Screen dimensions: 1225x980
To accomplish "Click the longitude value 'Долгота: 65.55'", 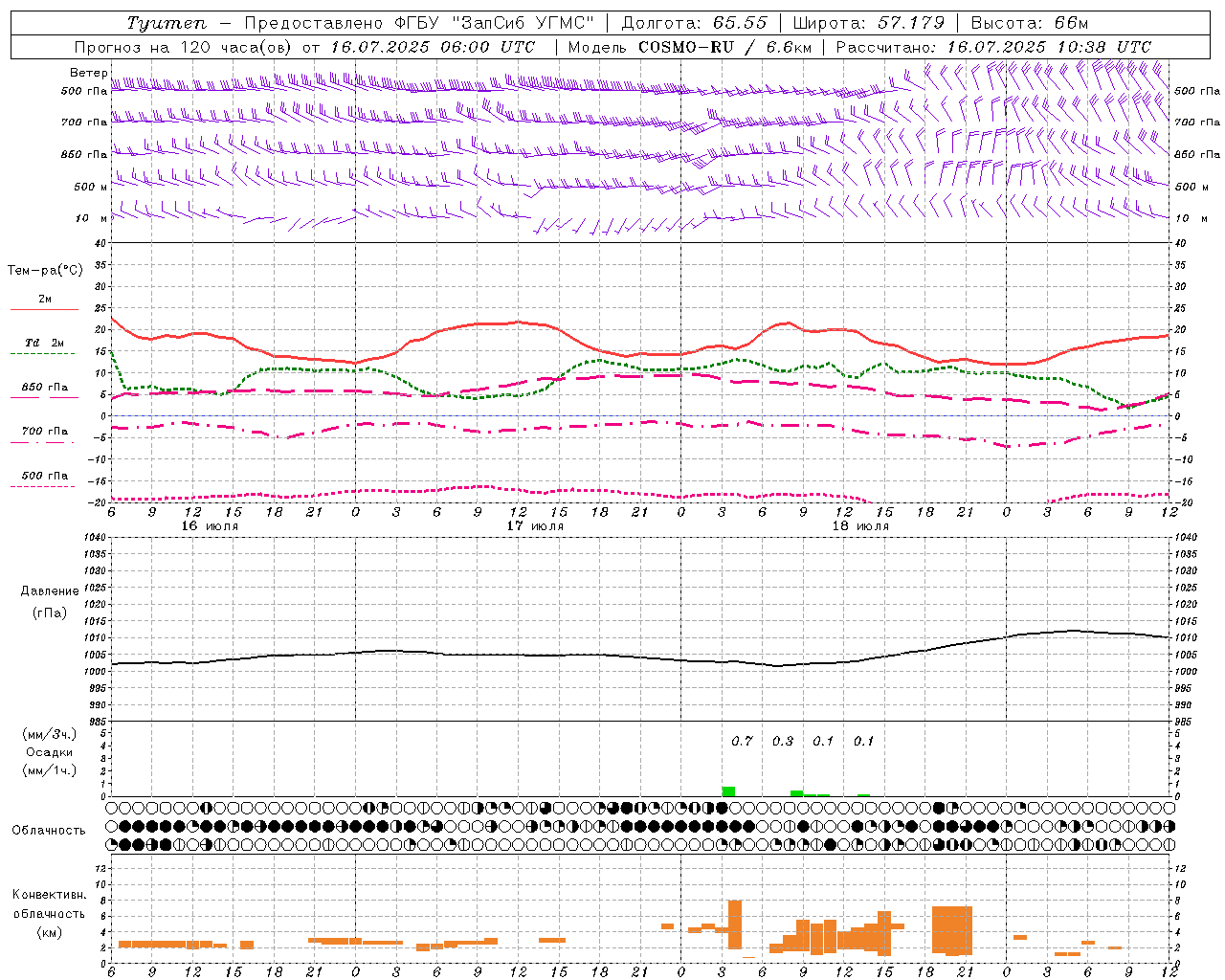I will (x=694, y=23).
